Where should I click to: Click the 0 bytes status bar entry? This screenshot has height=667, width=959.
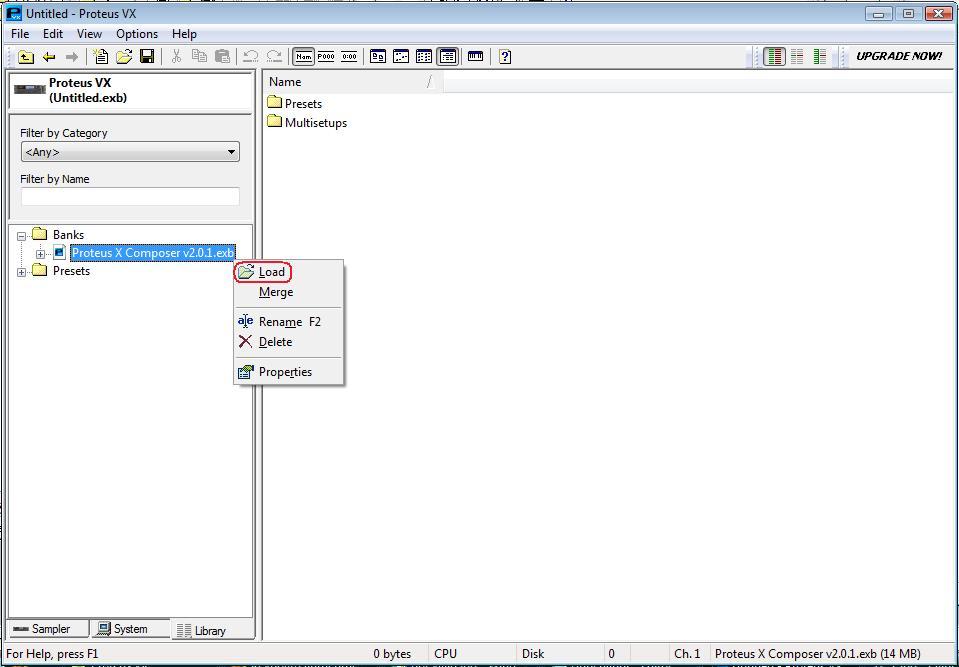coord(392,654)
